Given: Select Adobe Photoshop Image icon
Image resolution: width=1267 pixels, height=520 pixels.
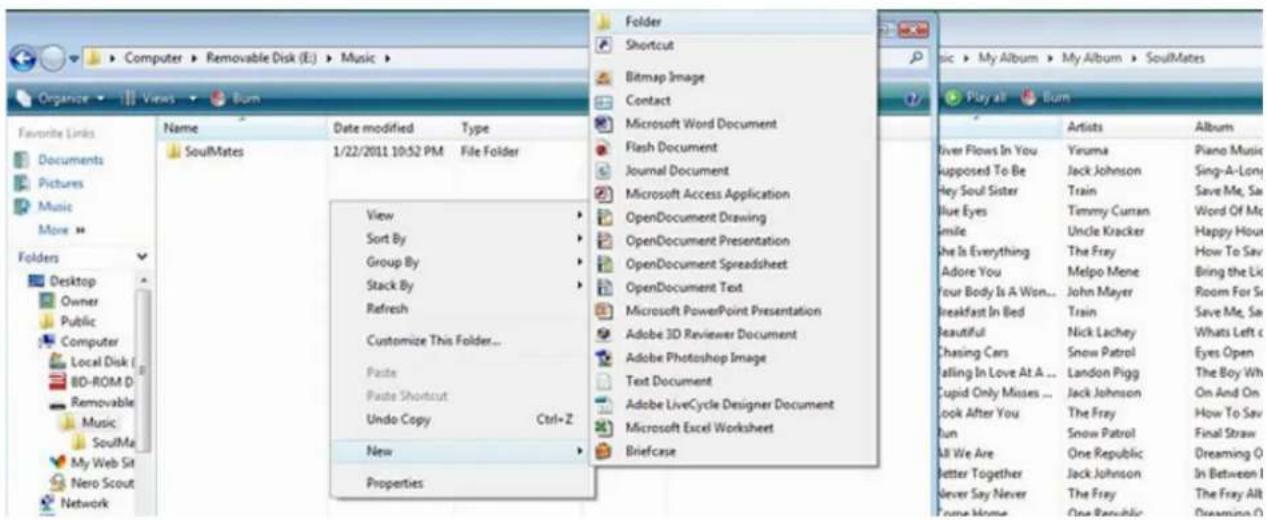Looking at the screenshot, I should 603,358.
